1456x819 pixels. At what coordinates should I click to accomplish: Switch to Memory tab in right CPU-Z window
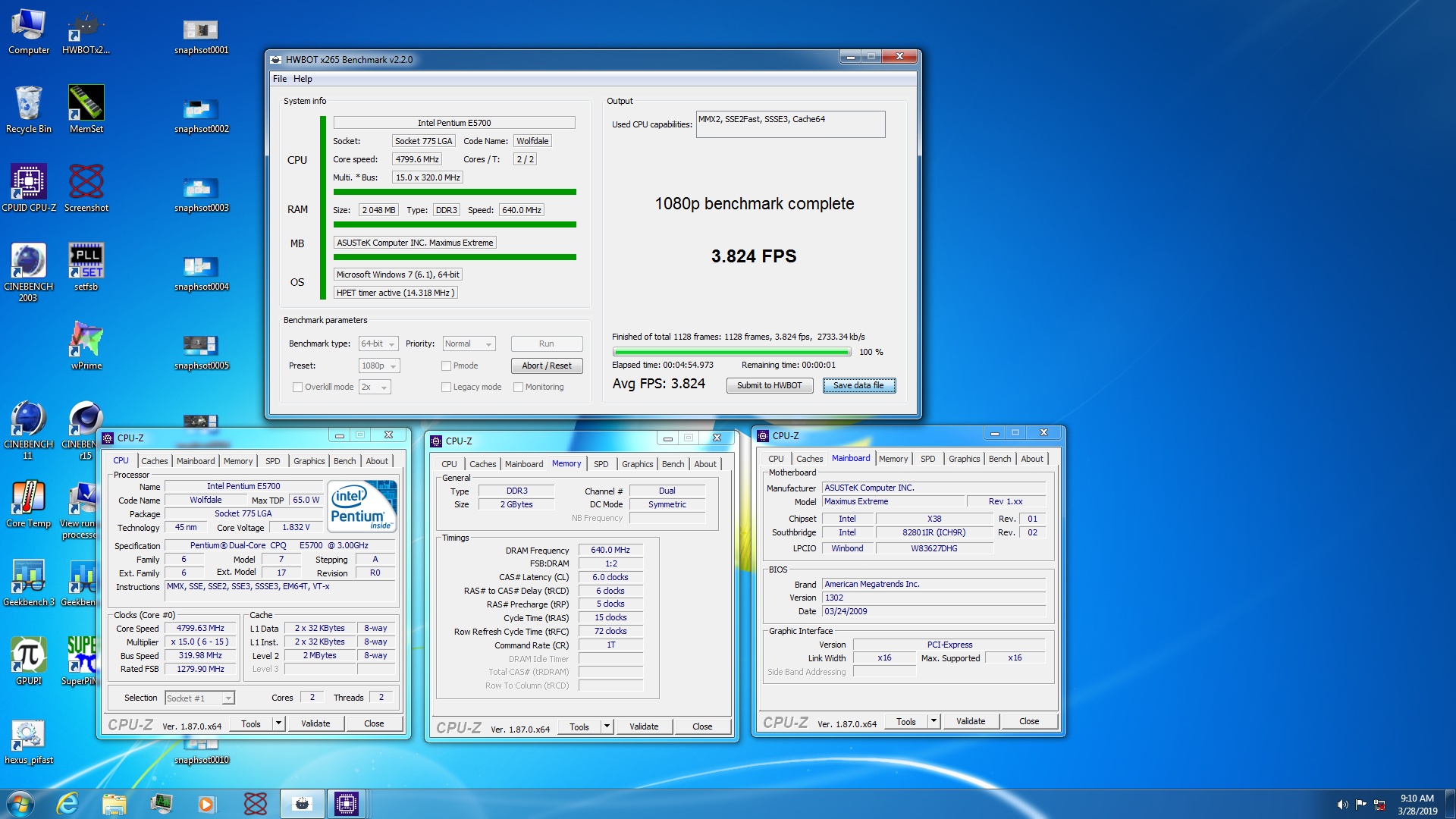coord(893,459)
